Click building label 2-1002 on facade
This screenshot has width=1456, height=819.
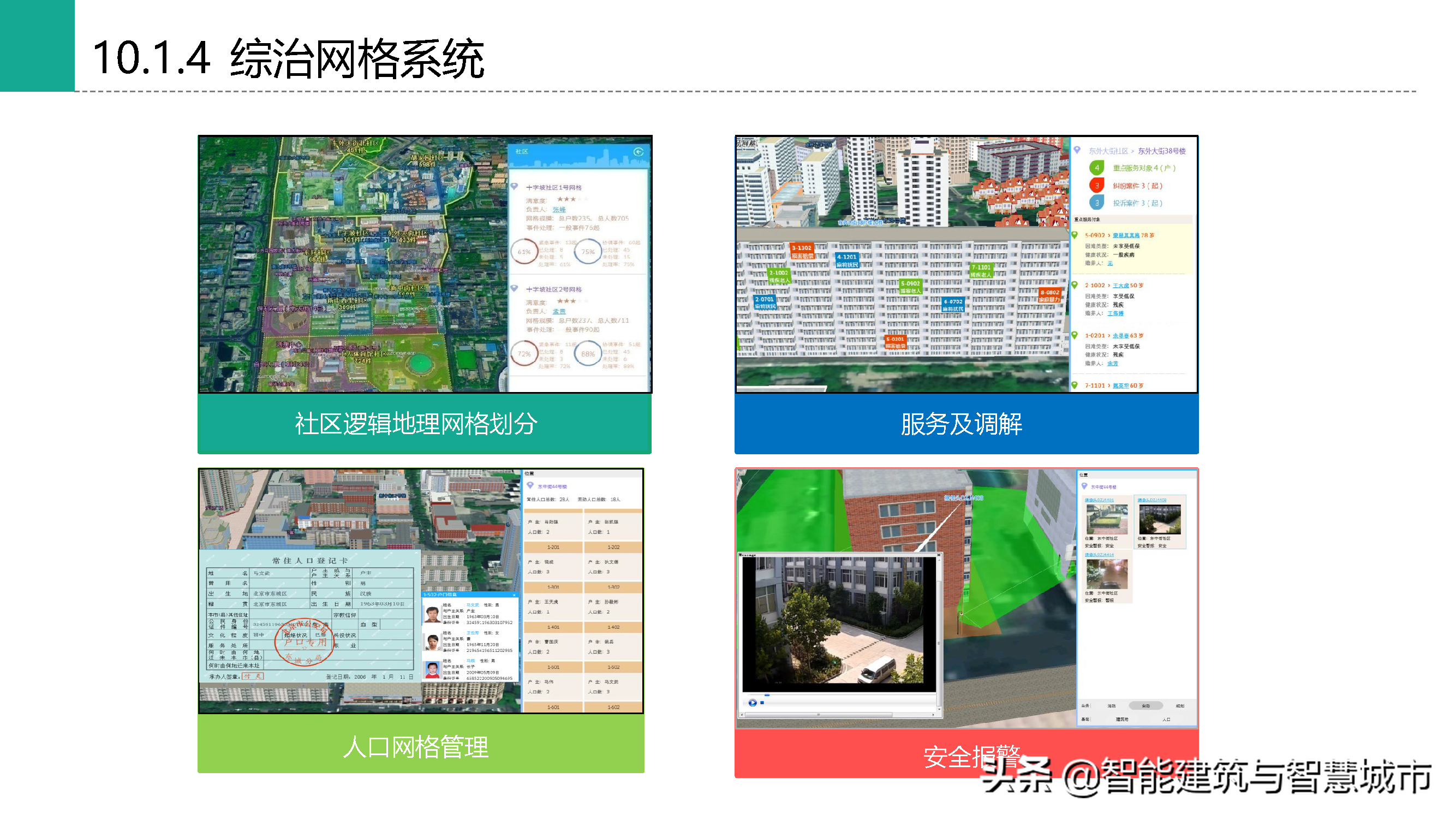[778, 277]
